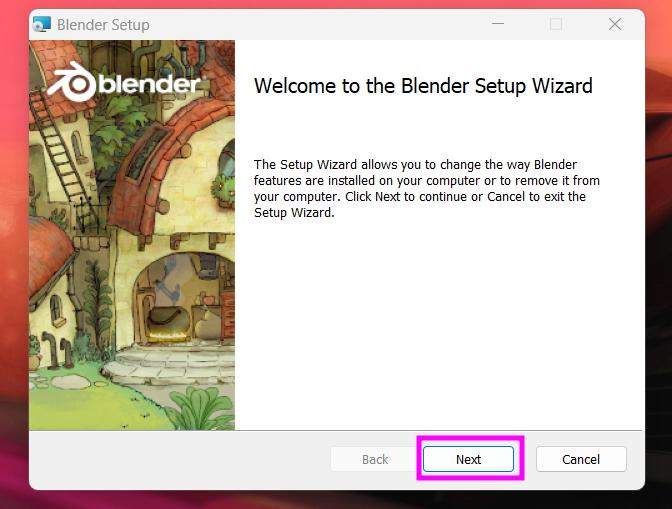Click the illustrated house banner image
This screenshot has height=509, width=672.
coord(132,235)
